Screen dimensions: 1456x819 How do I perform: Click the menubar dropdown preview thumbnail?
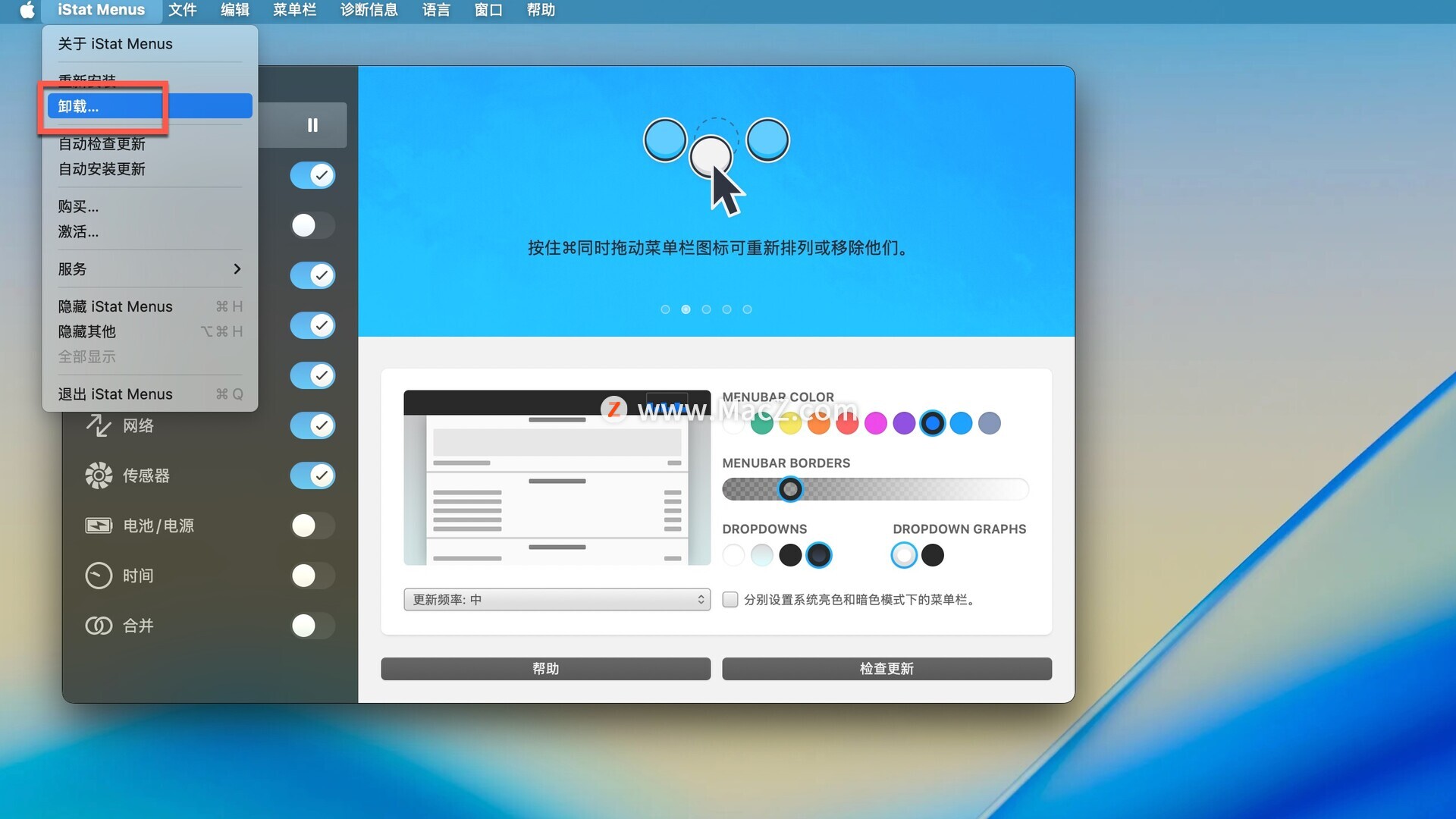(557, 478)
